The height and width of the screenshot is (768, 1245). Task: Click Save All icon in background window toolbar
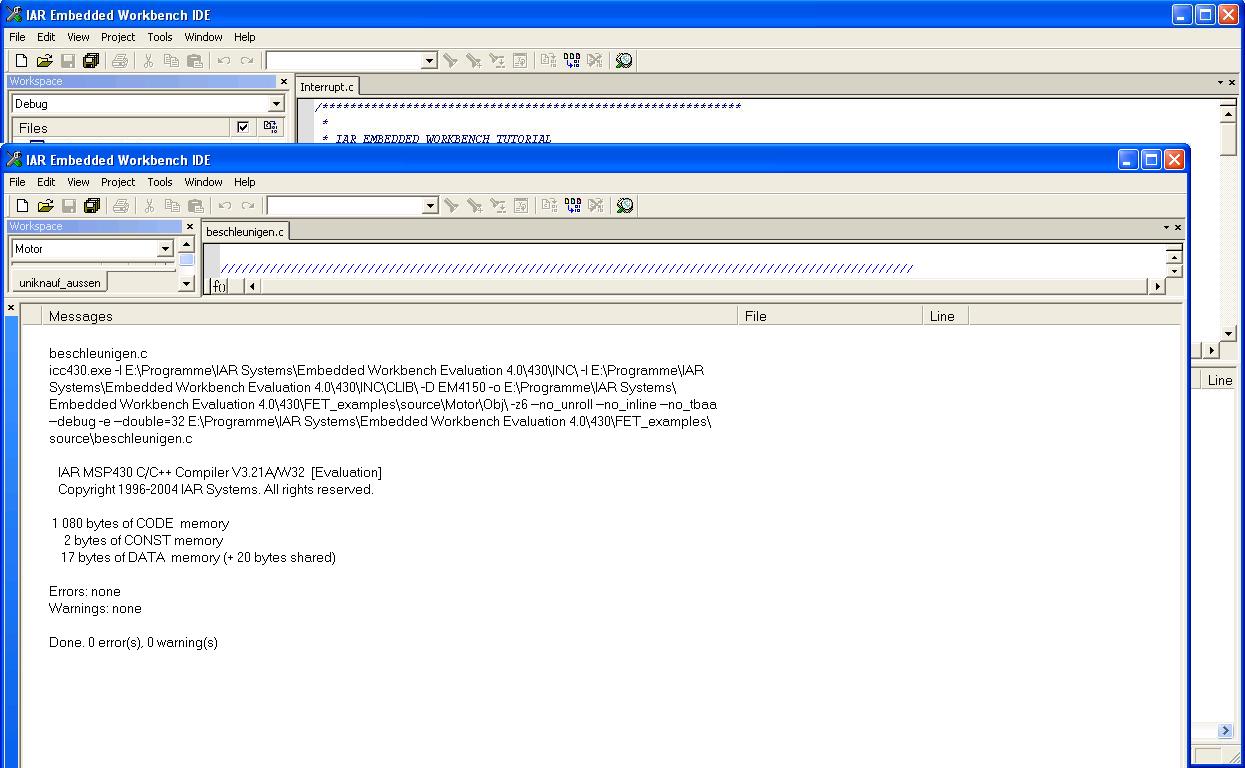click(x=91, y=61)
